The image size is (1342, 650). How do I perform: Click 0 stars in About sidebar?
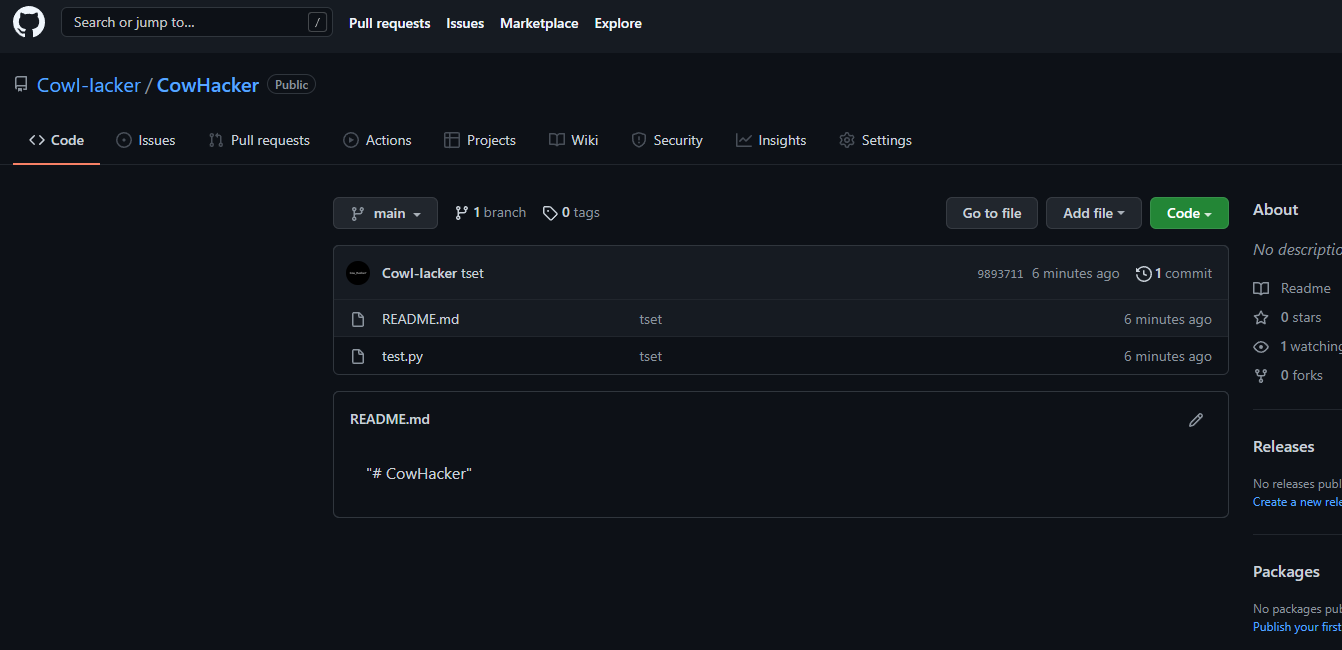(x=1288, y=317)
